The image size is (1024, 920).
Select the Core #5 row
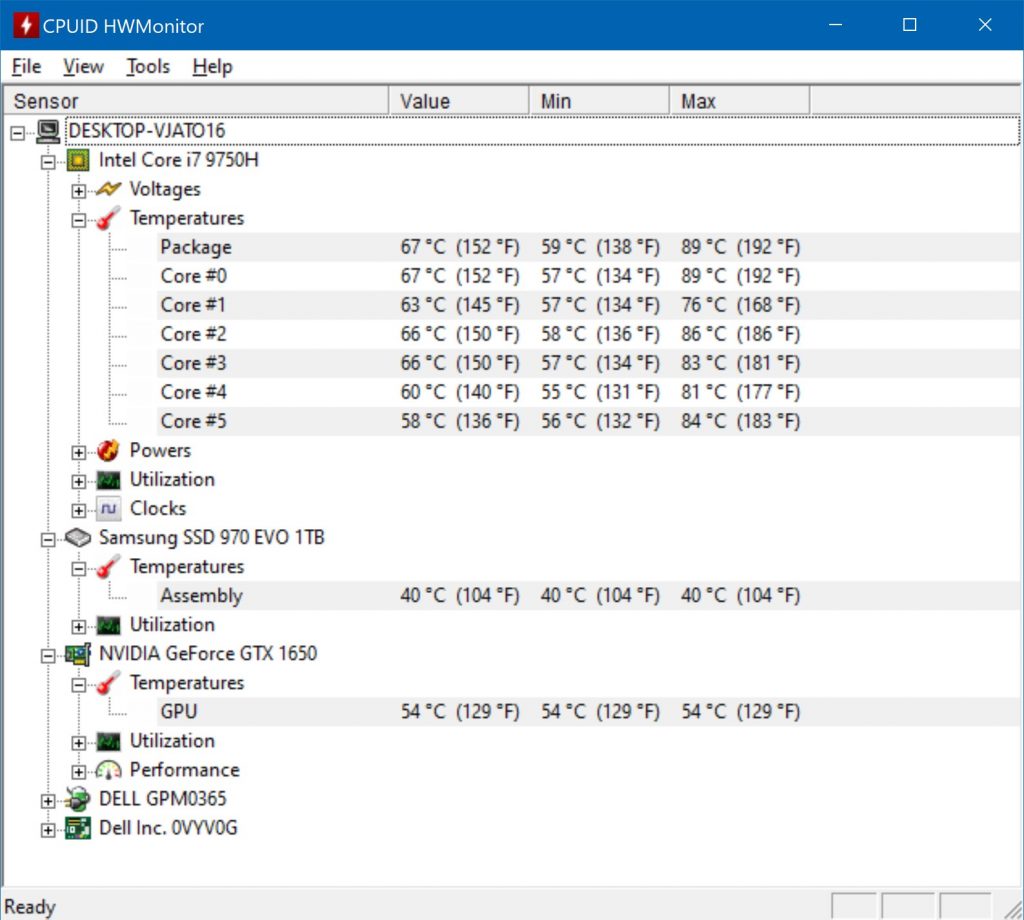(x=588, y=422)
